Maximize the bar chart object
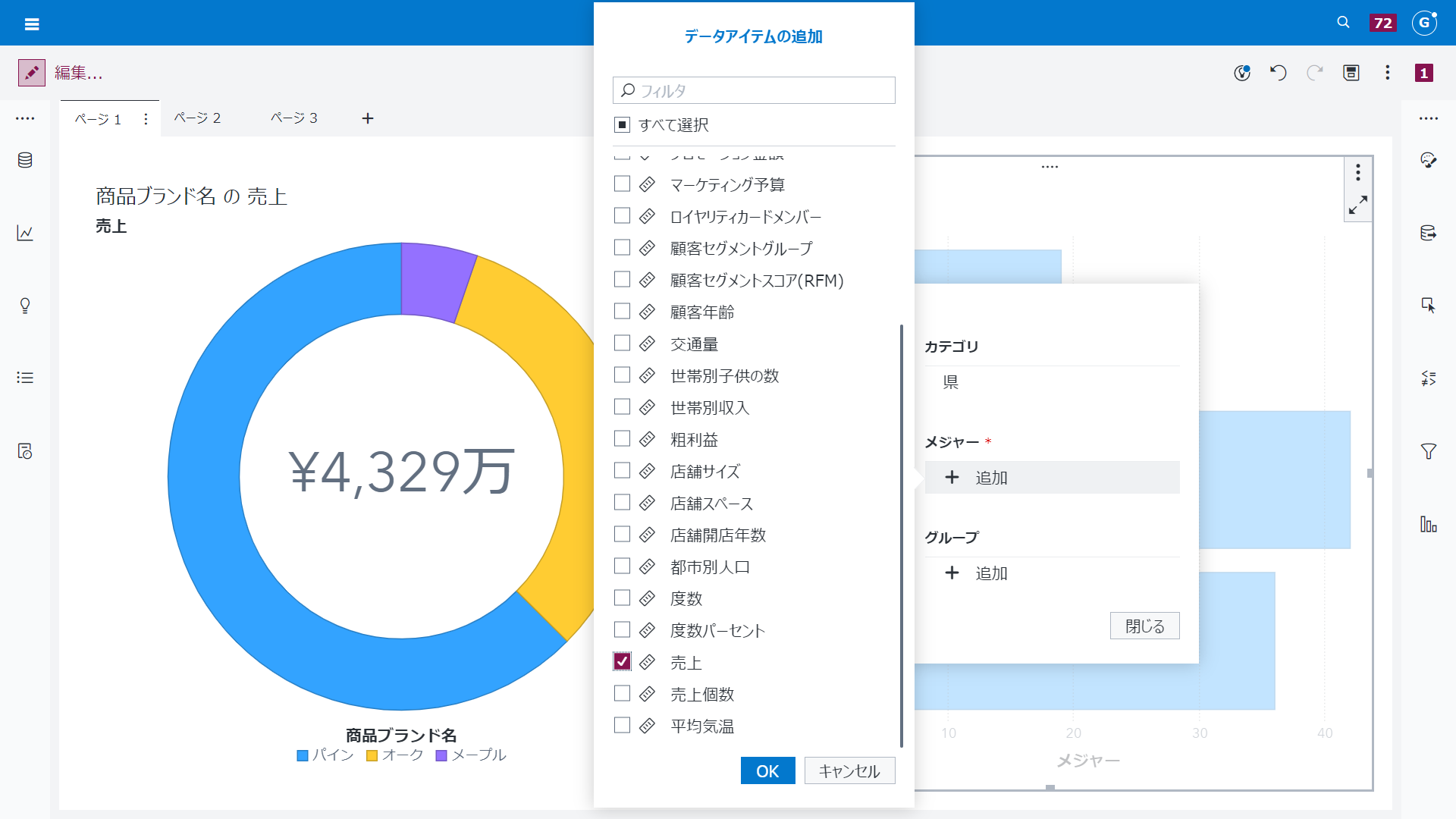 pyautogui.click(x=1358, y=205)
